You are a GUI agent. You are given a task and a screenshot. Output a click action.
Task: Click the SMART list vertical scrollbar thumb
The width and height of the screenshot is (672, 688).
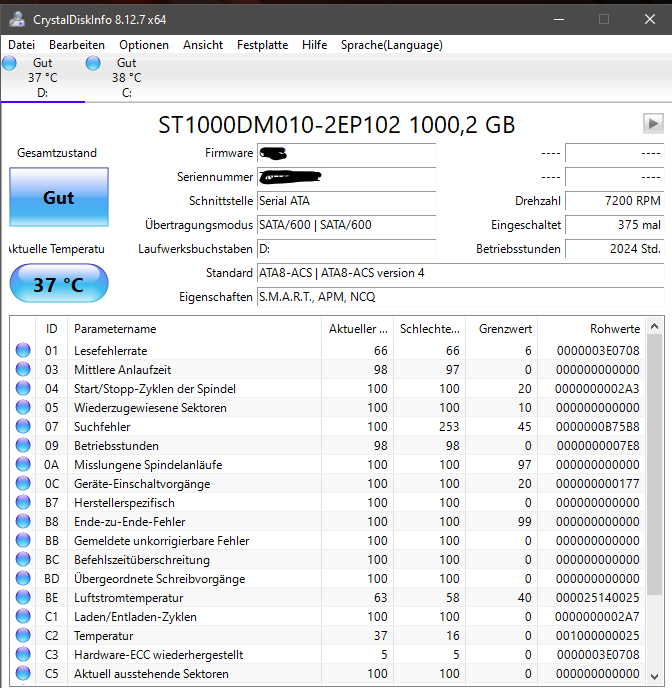pos(654,464)
